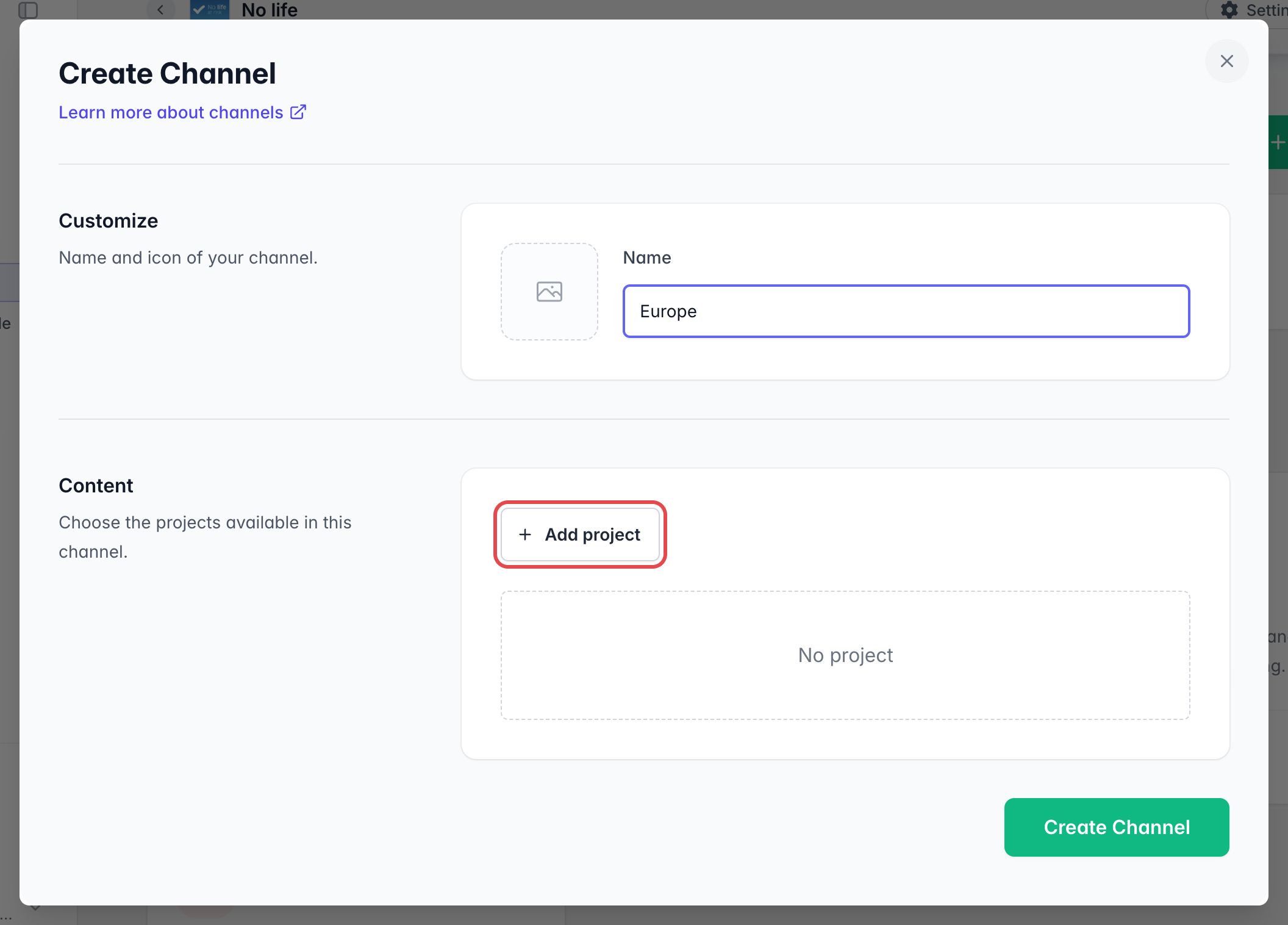Toggle the sidebar panel icon in background window
Image resolution: width=1288 pixels, height=925 pixels.
28,10
